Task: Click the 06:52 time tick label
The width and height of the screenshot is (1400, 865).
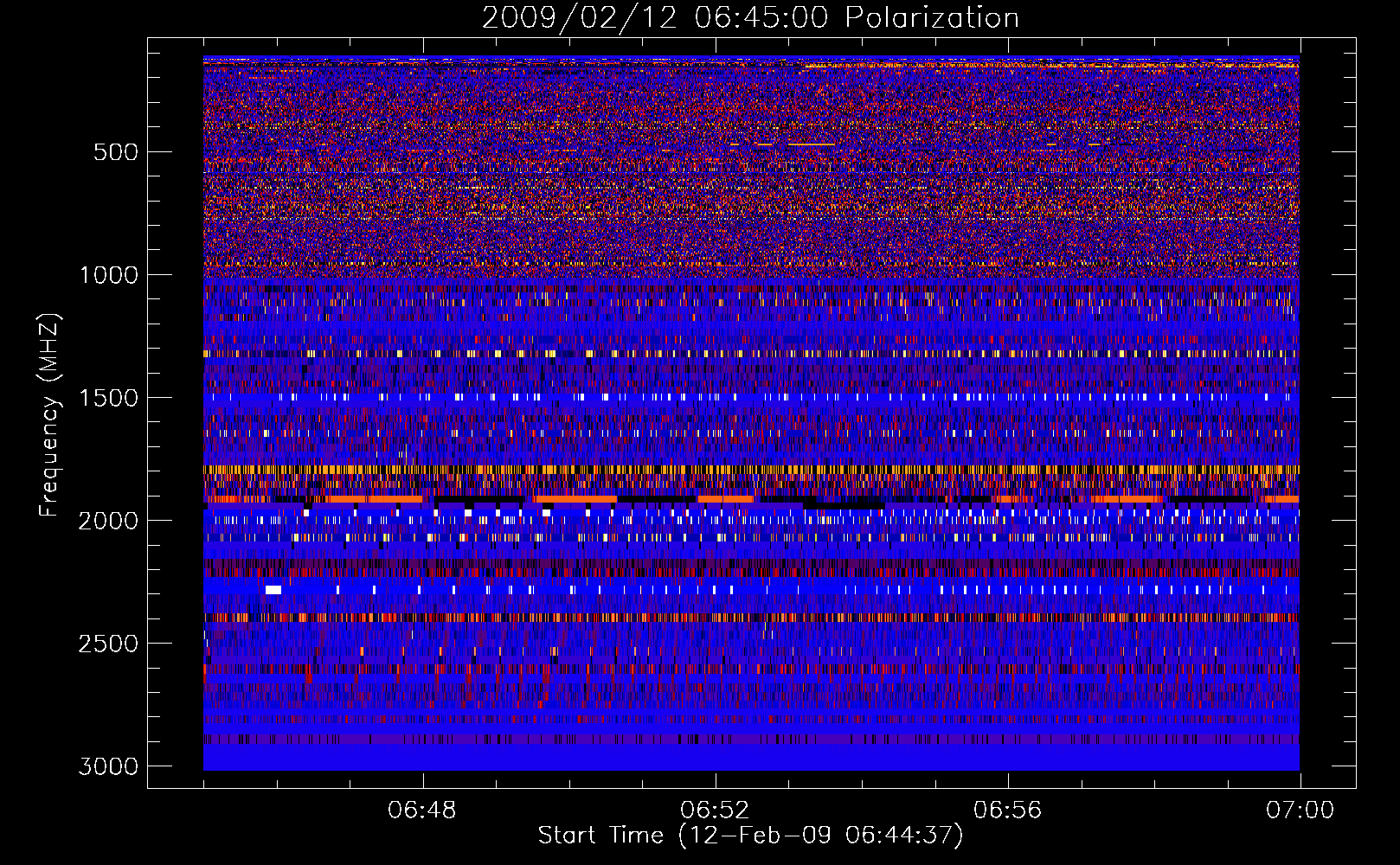Action: tap(715, 811)
